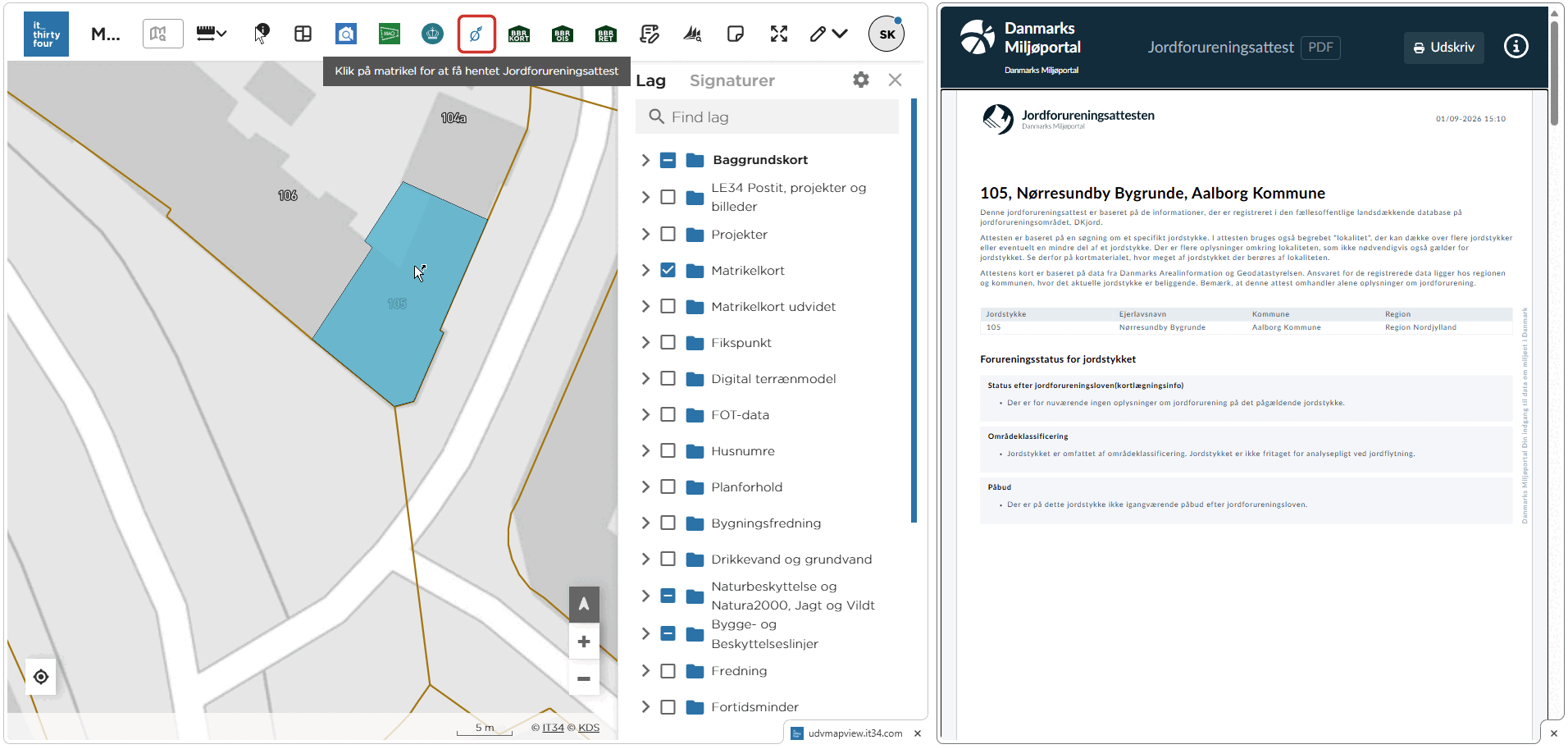Screen dimensions: 1568x749
Task: Enable the Projekter layer checkbox
Action: 668,234
